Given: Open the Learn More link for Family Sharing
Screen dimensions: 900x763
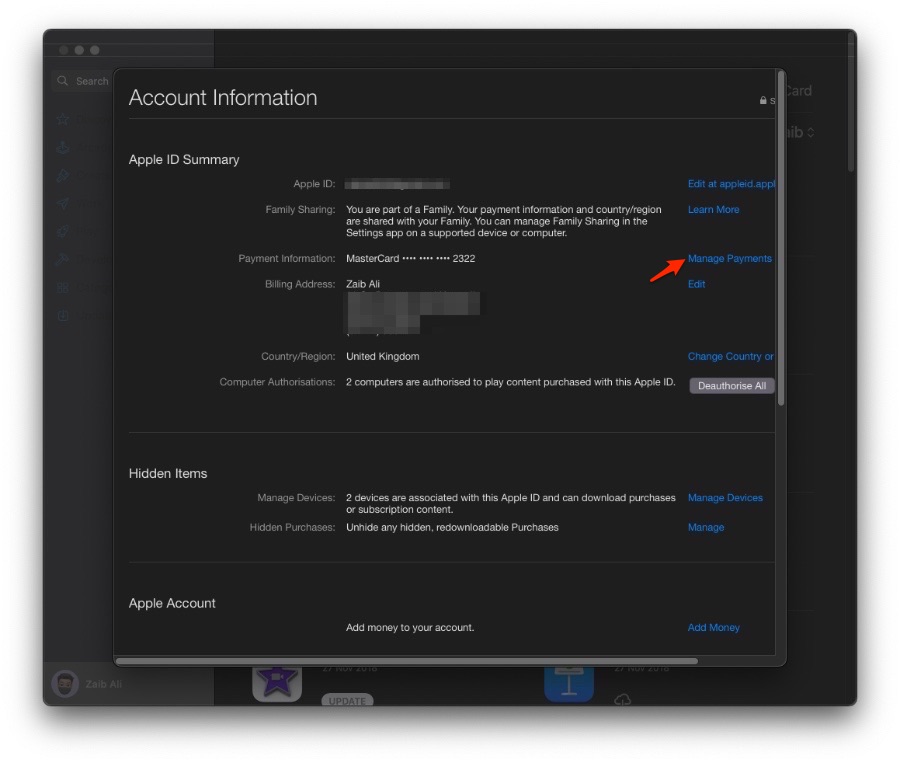Looking at the screenshot, I should click(713, 210).
